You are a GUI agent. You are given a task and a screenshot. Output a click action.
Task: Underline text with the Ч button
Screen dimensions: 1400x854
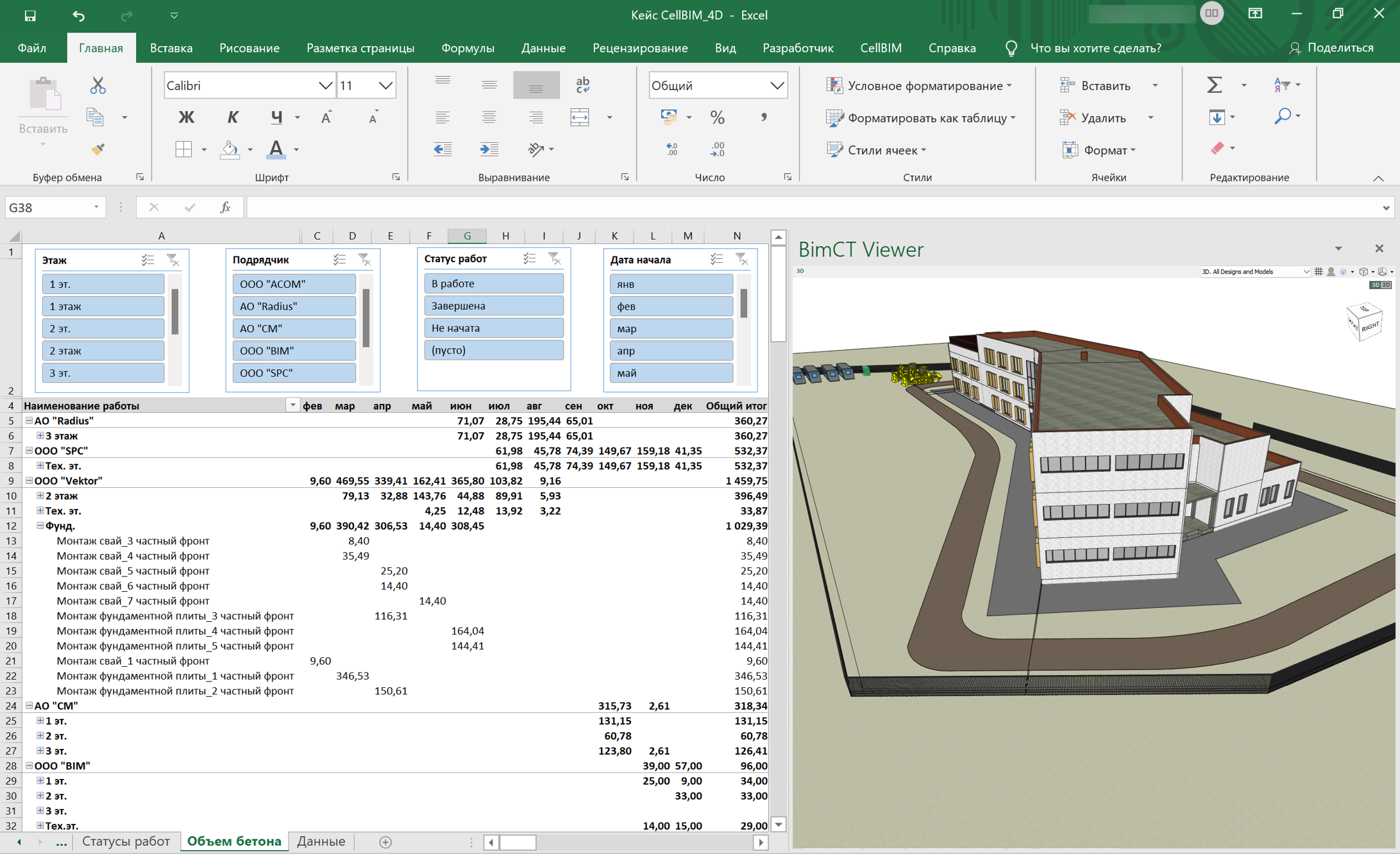click(276, 117)
